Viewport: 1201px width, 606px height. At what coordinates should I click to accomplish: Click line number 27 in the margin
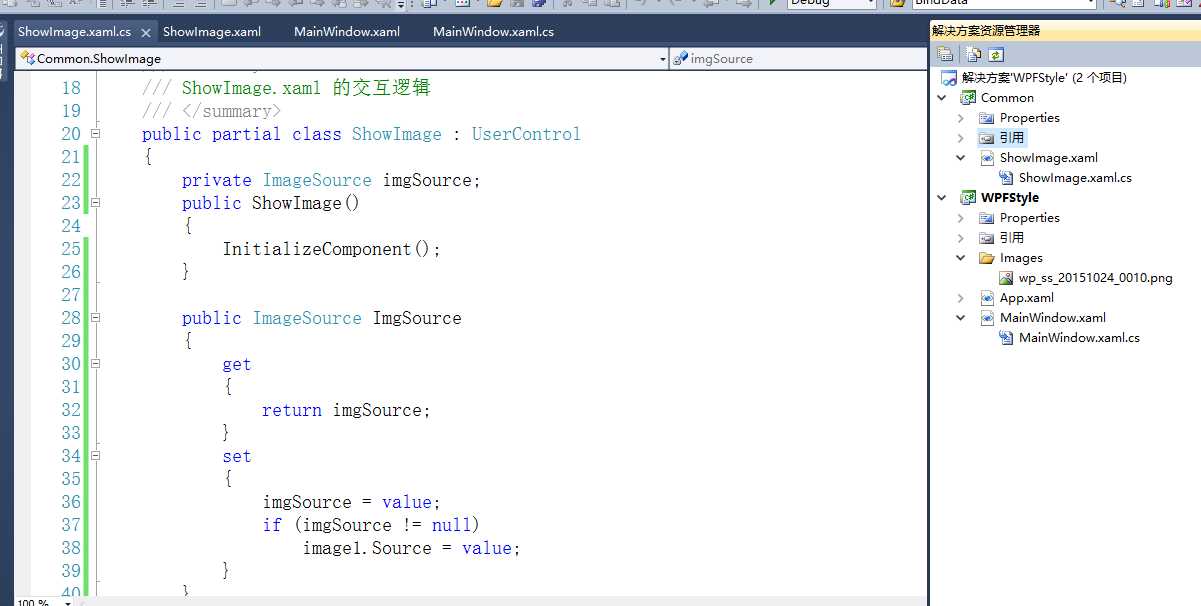(71, 295)
